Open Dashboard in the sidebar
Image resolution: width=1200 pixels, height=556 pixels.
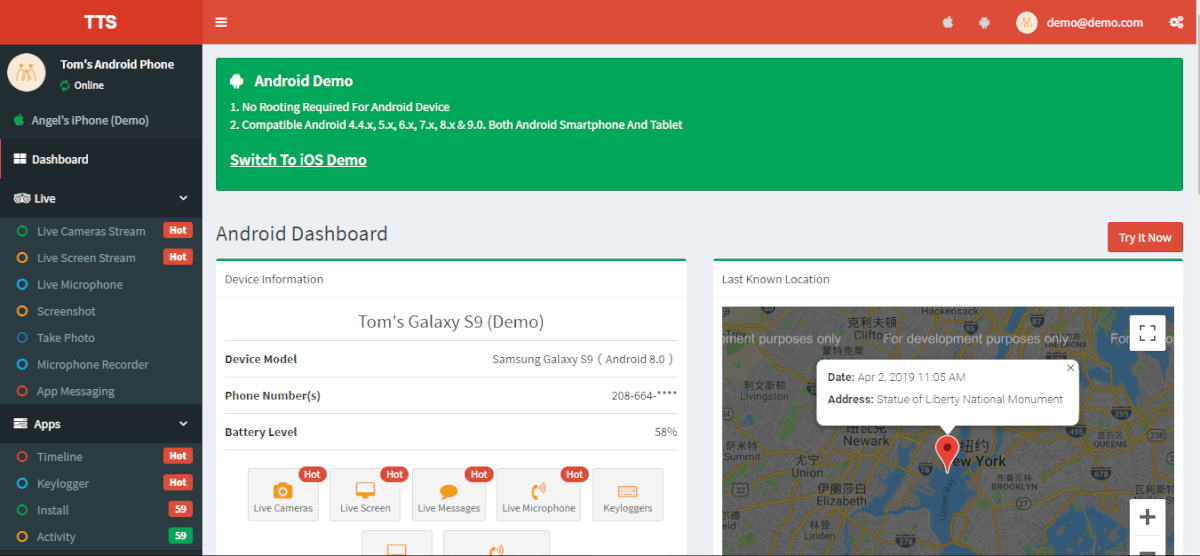[x=101, y=159]
